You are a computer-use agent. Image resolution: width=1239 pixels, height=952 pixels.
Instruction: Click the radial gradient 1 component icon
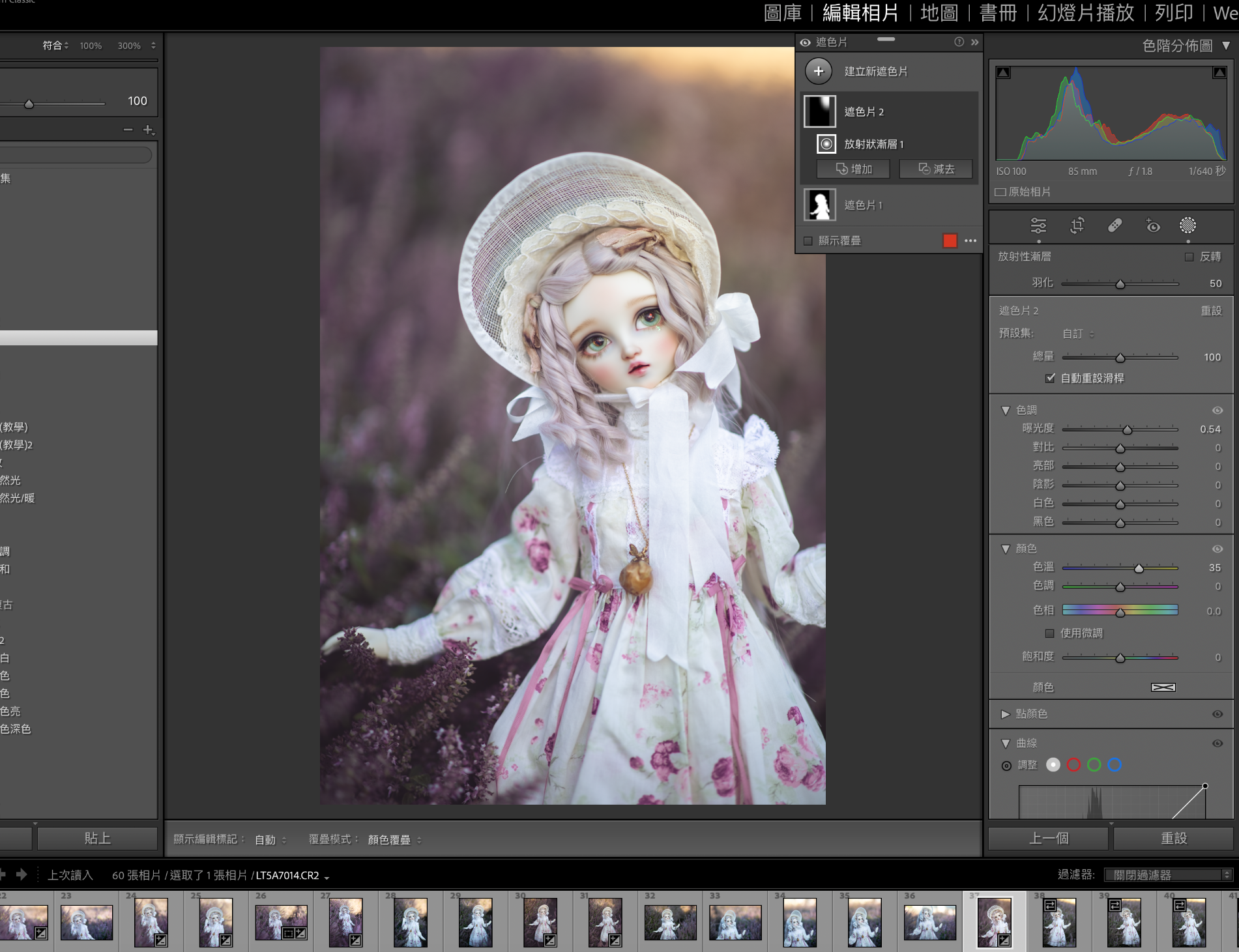click(x=826, y=143)
